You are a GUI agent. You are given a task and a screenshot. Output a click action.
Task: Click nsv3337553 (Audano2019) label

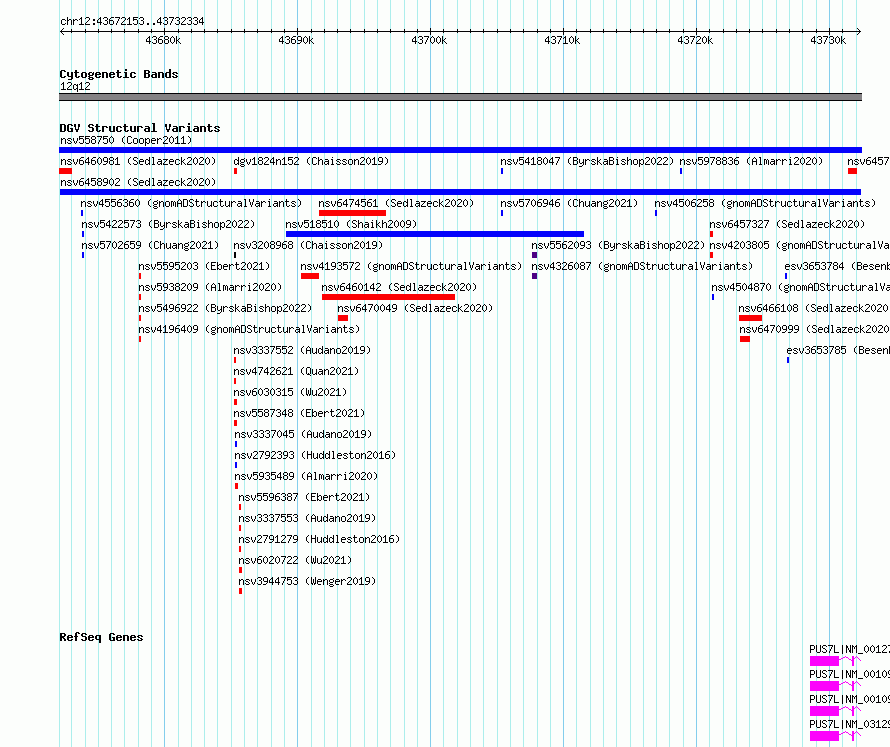[x=307, y=518]
